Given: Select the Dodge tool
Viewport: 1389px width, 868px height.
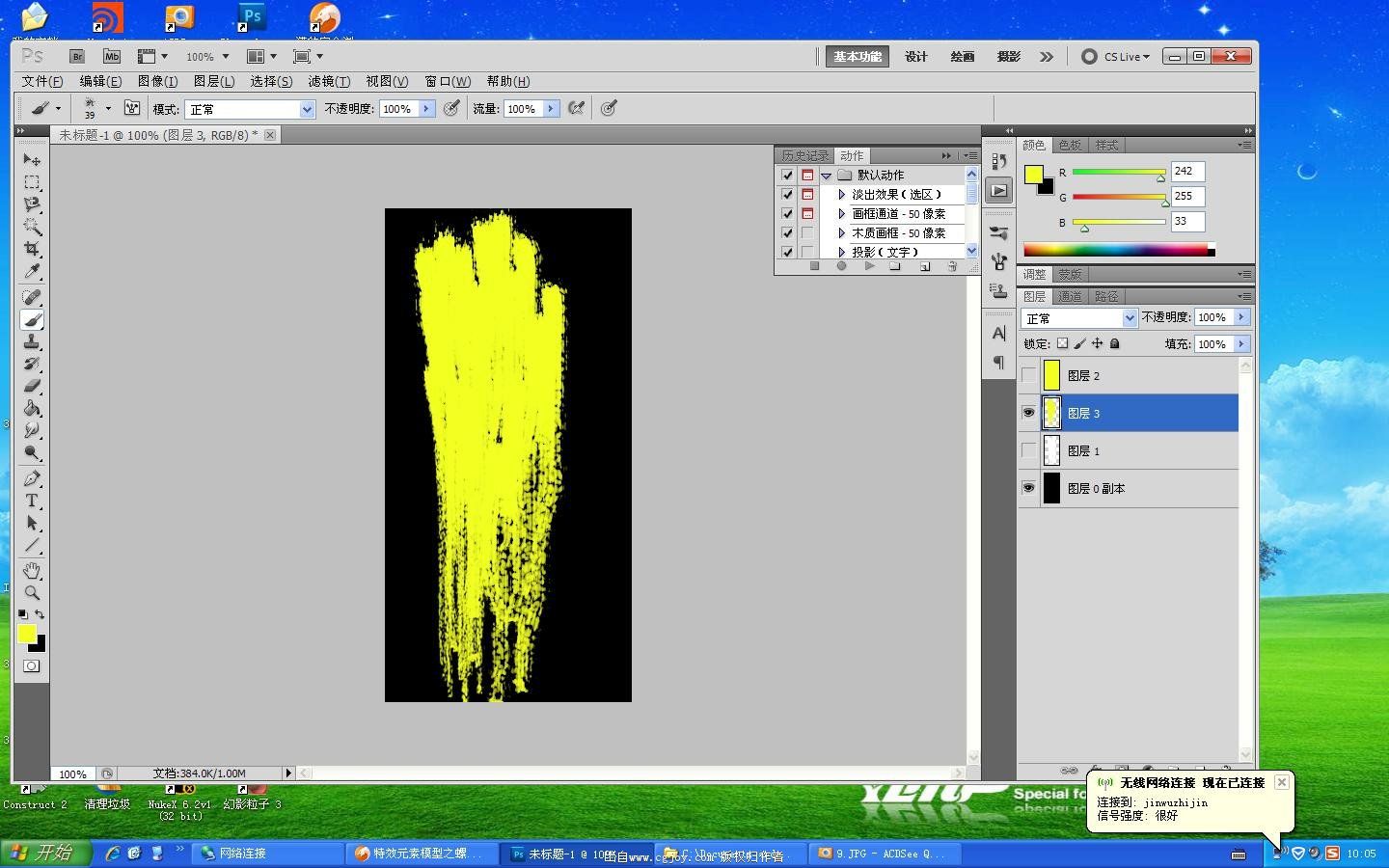Looking at the screenshot, I should pyautogui.click(x=32, y=452).
